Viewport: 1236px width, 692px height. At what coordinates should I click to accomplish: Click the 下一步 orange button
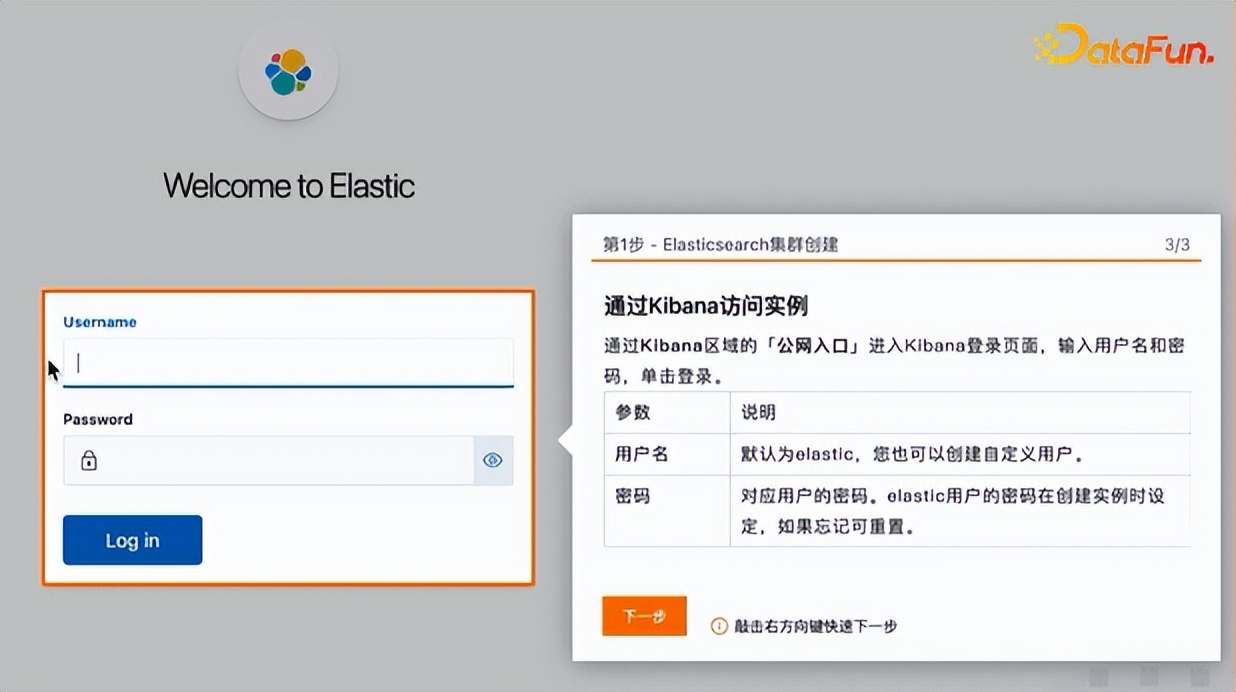tap(644, 616)
